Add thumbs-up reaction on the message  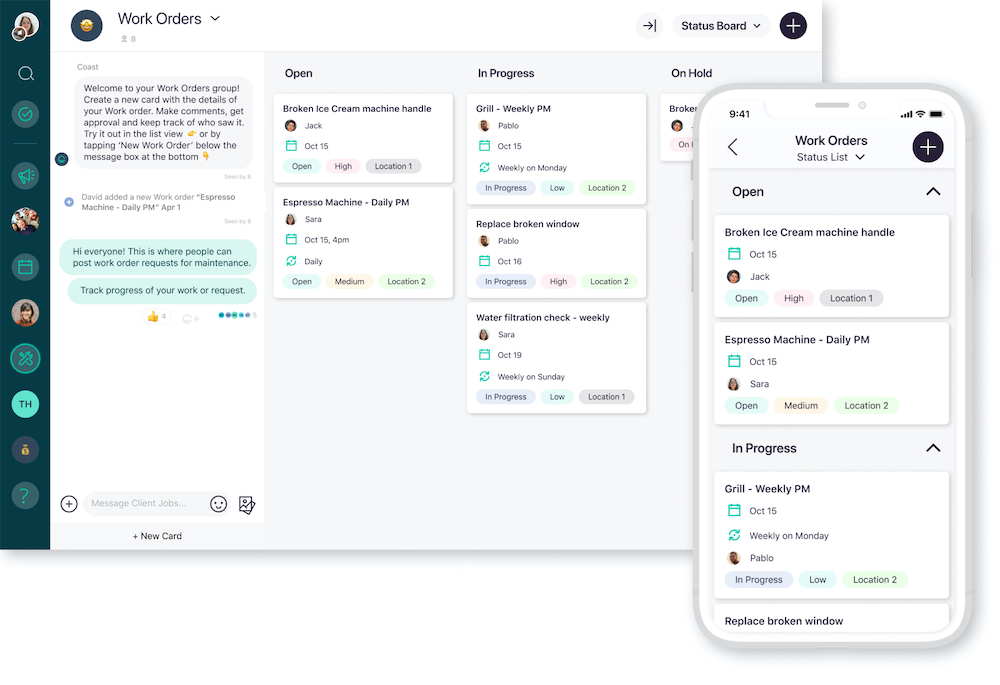point(154,316)
